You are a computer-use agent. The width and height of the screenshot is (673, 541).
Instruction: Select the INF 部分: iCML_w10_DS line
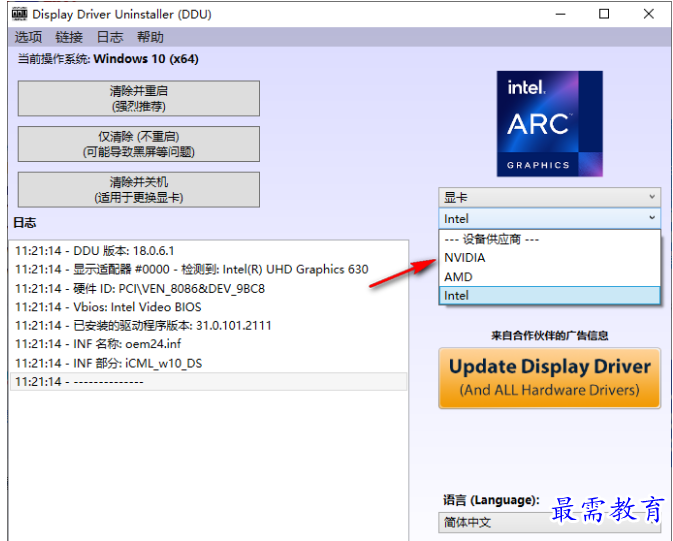(208, 363)
